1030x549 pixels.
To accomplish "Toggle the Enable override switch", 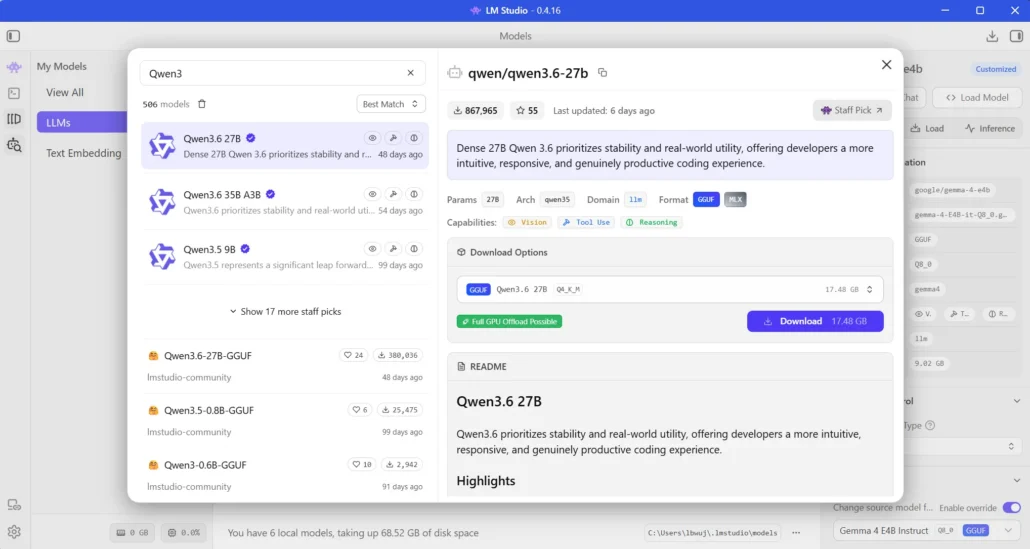I will 1011,508.
